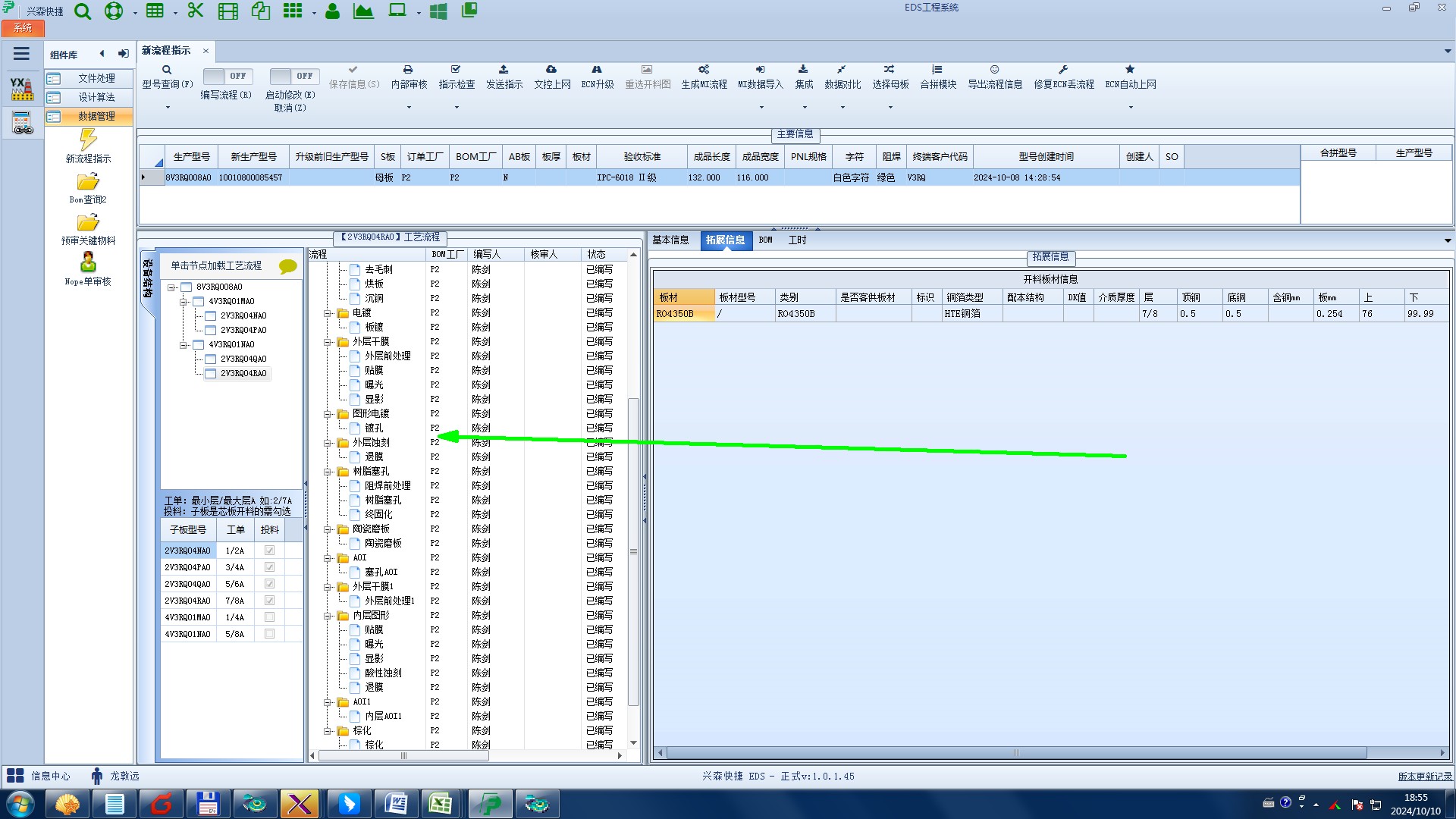Viewport: 1456px width, 819px height.
Task: Toggle 投料 checkbox for 4V3RQ01MA0
Action: tap(269, 617)
